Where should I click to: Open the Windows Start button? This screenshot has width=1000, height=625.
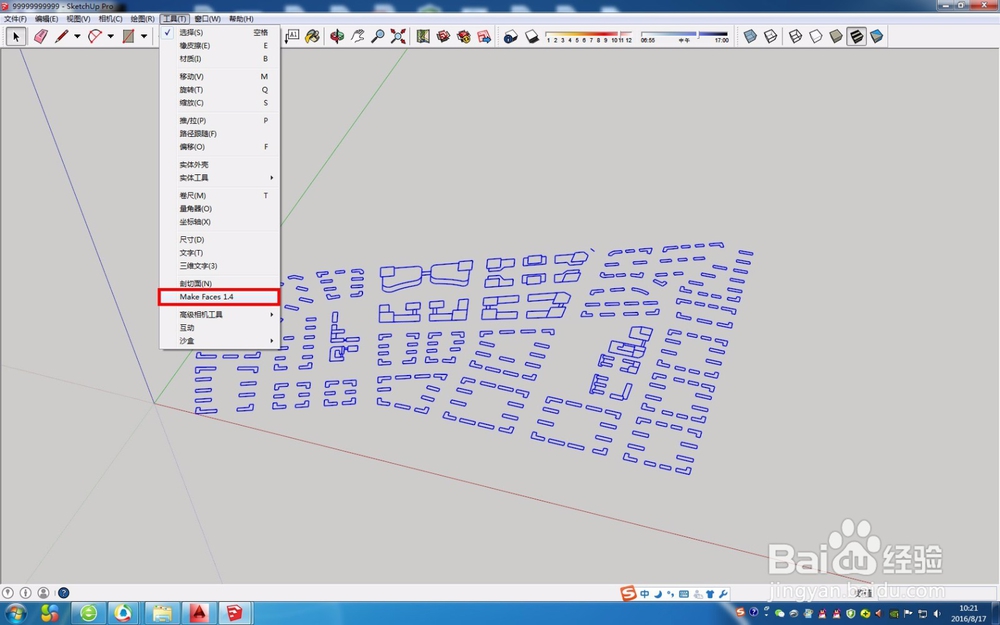tap(14, 614)
